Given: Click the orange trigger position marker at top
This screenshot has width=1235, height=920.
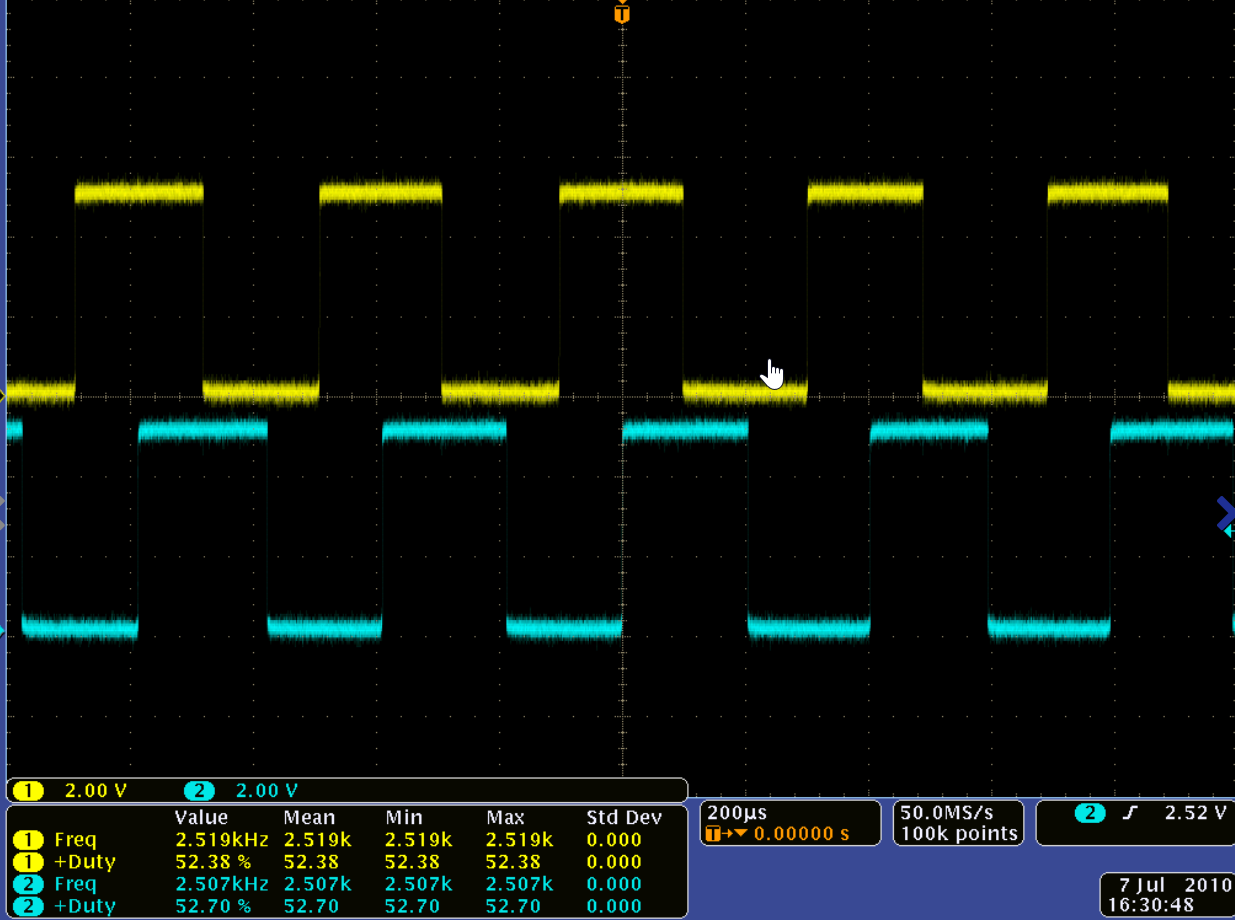Looking at the screenshot, I should tap(622, 14).
